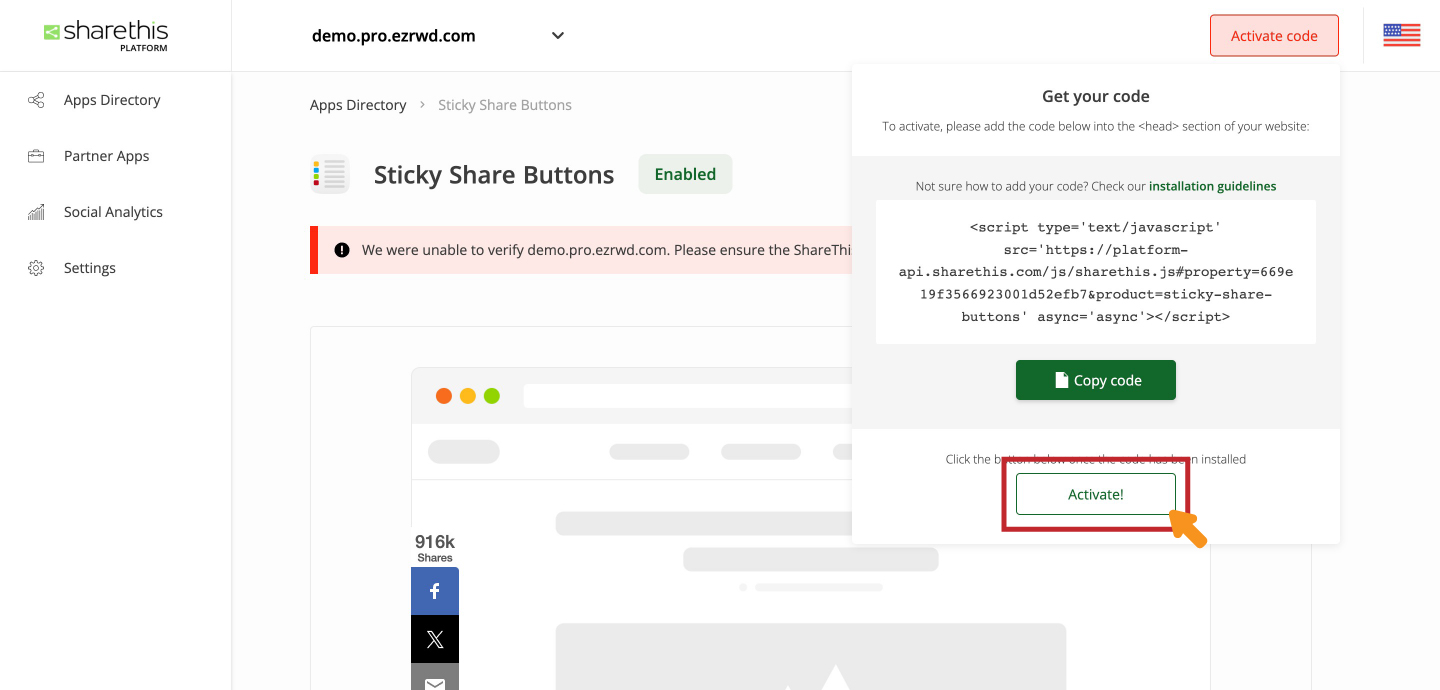Open the US flag language selector

1401,36
